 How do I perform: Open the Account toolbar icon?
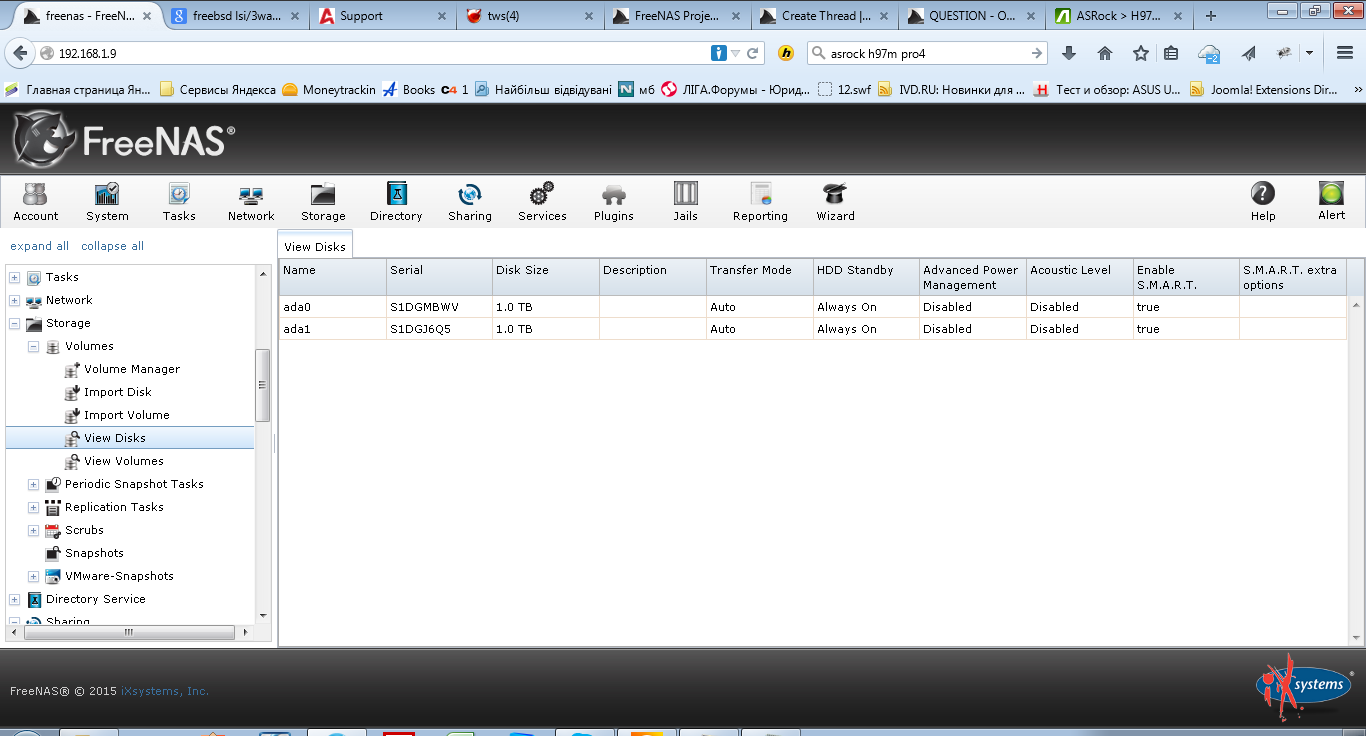pos(35,201)
